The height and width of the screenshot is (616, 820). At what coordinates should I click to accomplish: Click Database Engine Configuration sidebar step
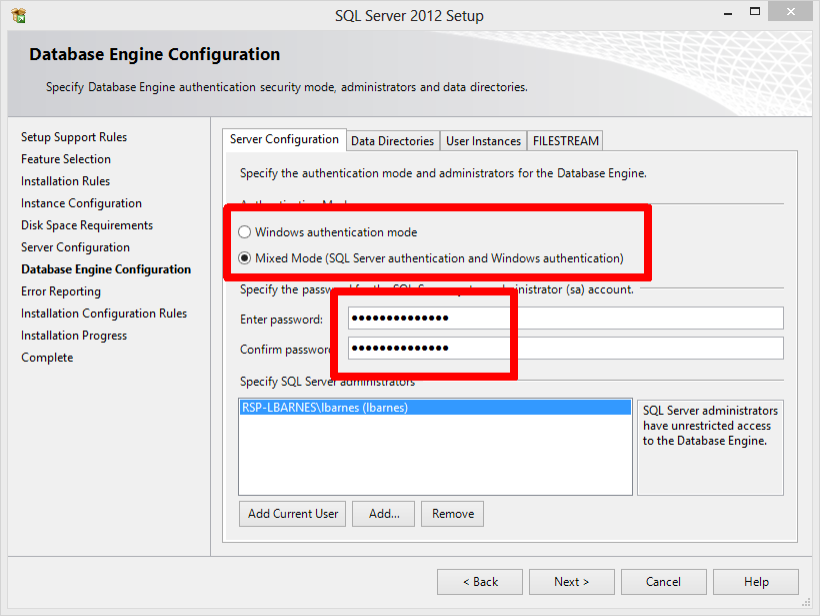106,269
